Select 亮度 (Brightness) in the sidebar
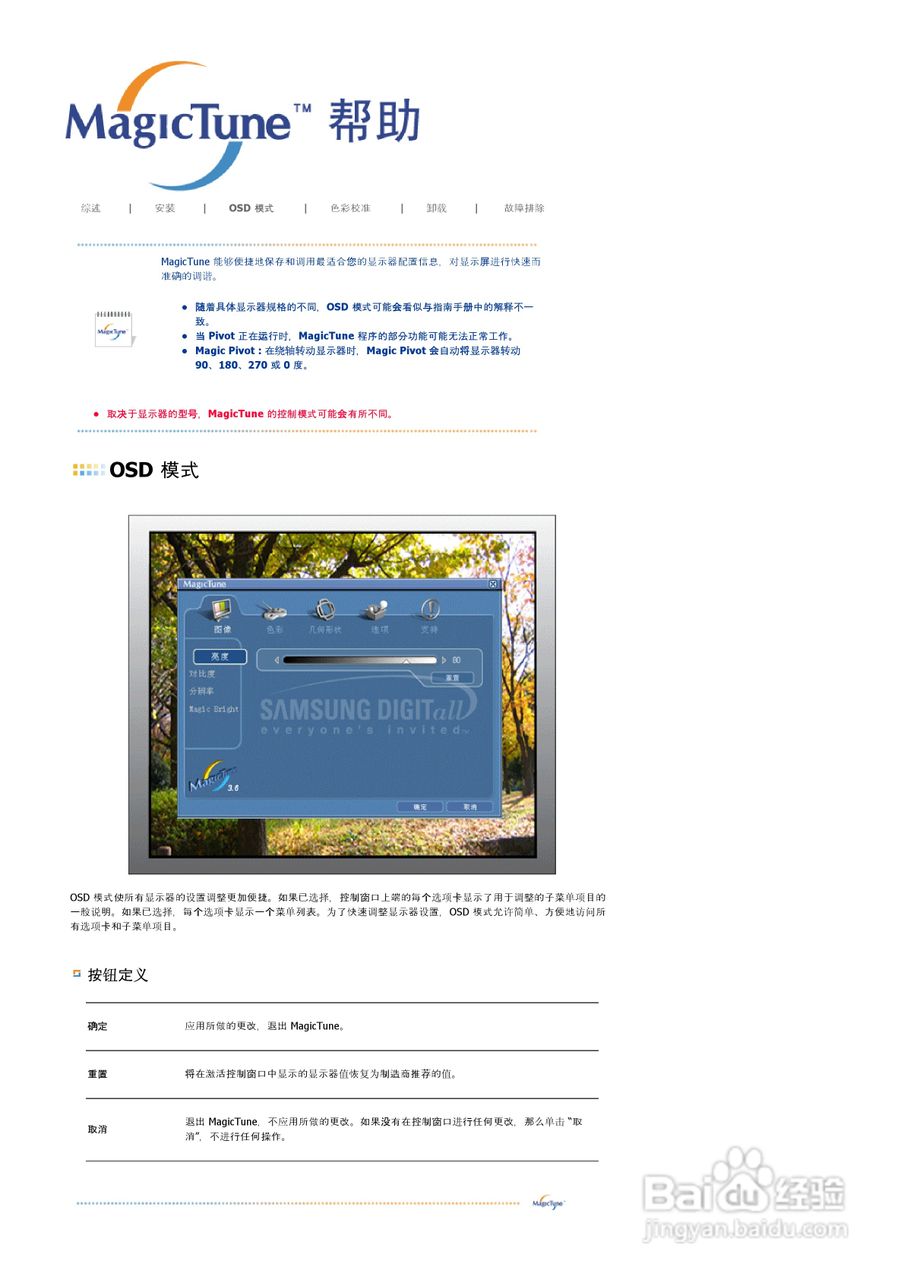 [x=219, y=655]
